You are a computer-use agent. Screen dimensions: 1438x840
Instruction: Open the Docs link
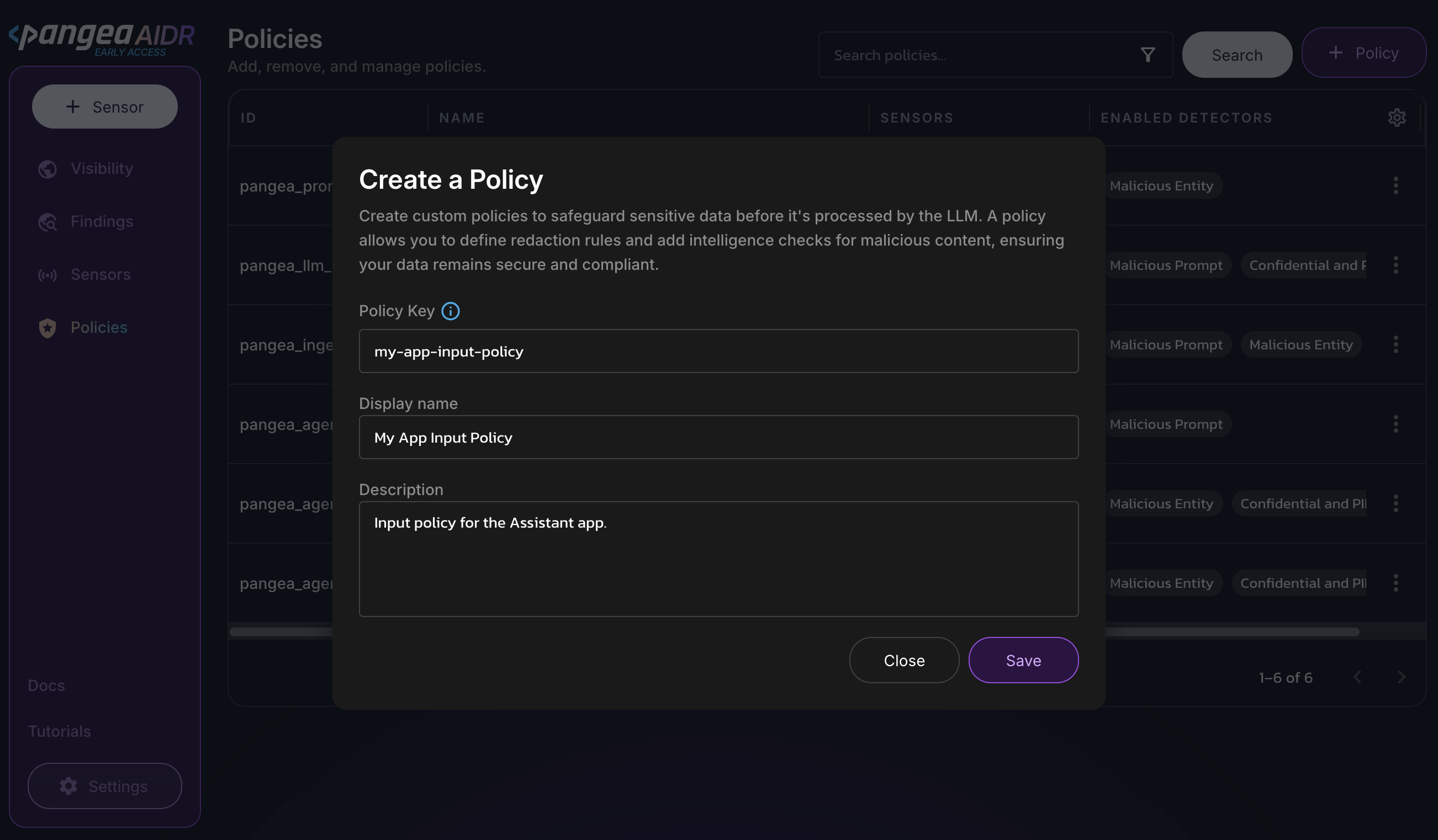[x=46, y=685]
